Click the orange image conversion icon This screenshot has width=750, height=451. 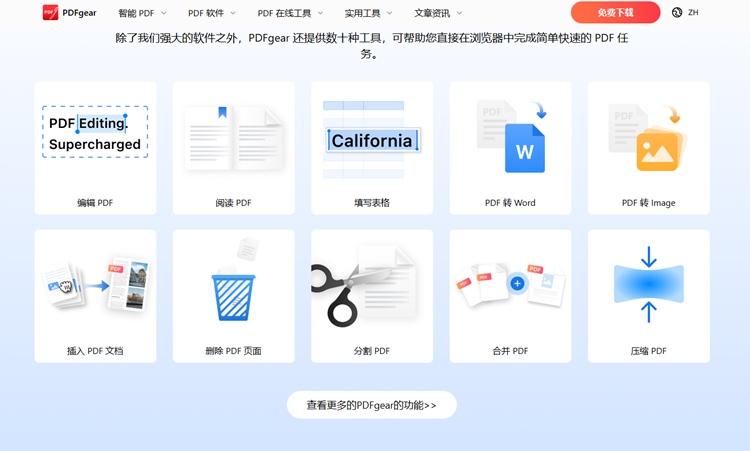click(661, 148)
